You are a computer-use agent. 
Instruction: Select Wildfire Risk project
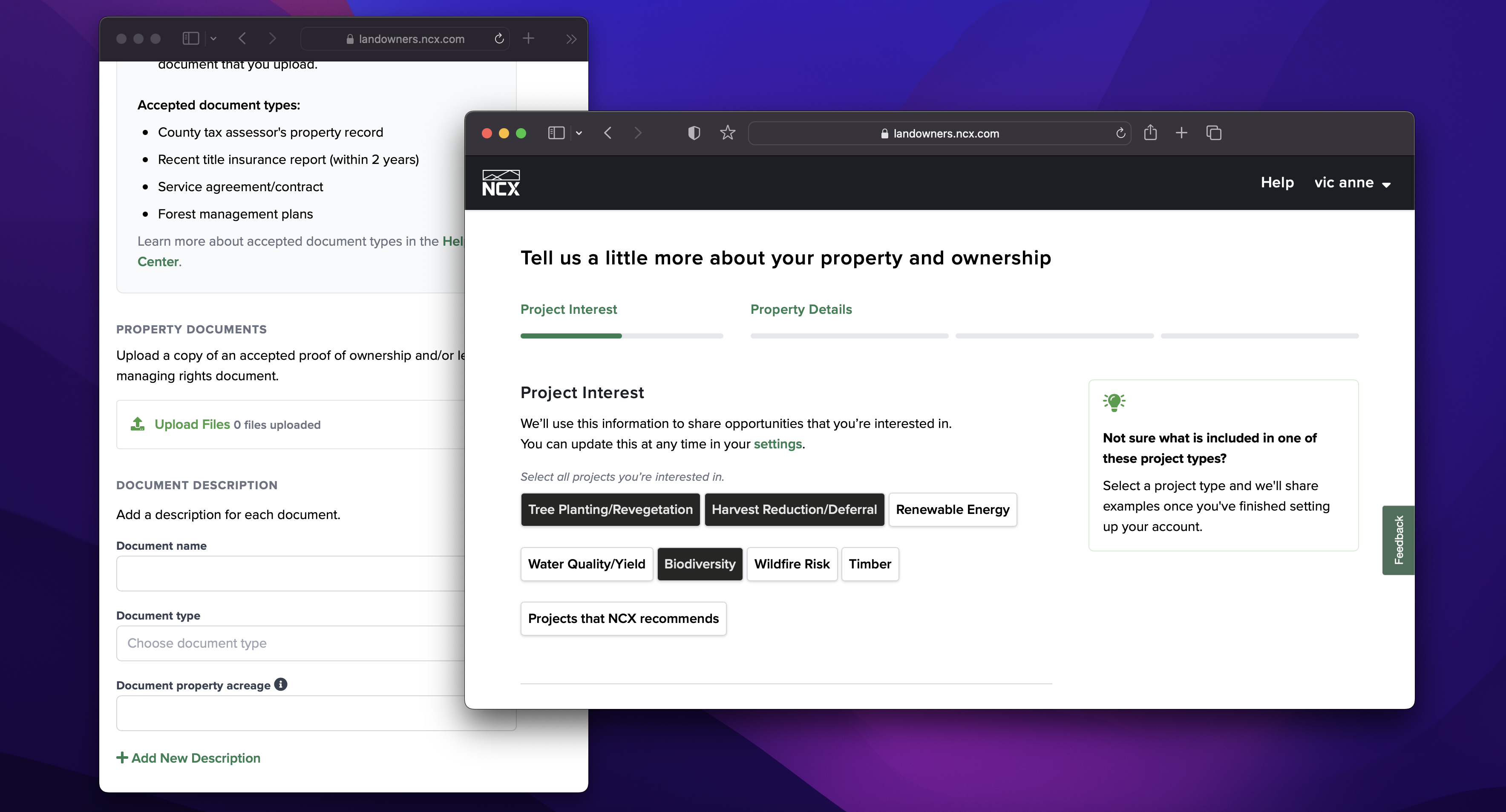792,564
